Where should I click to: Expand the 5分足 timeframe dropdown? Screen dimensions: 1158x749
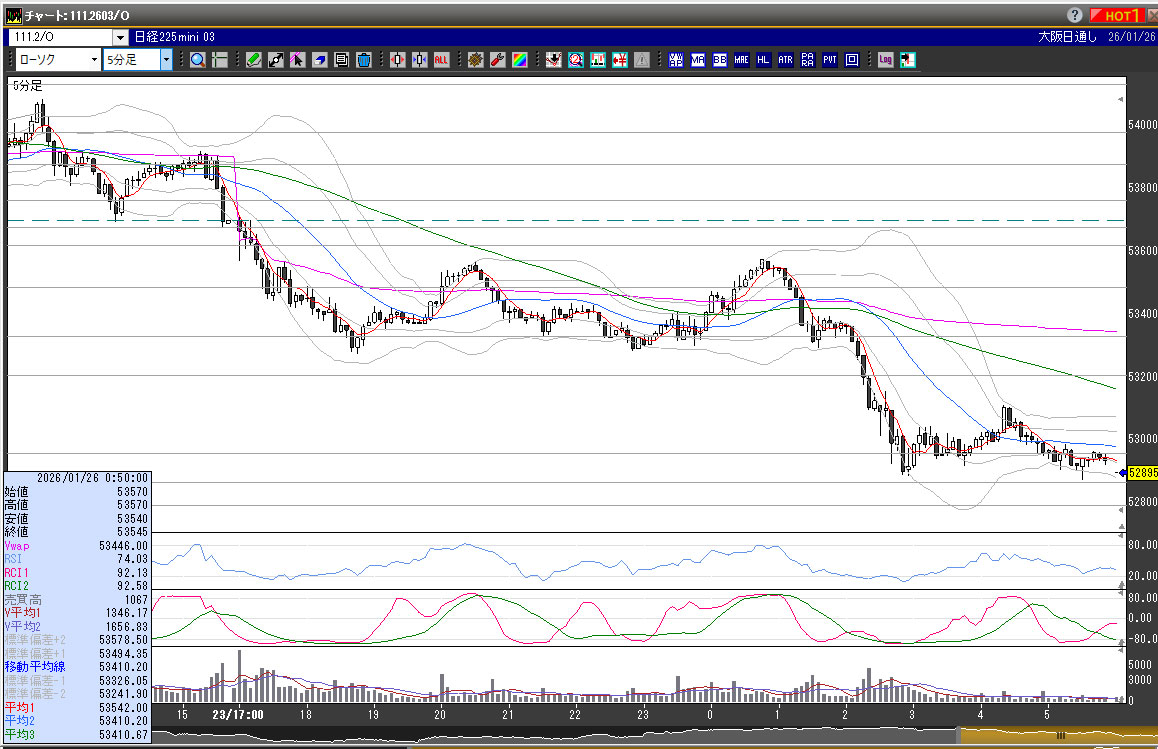(x=166, y=60)
